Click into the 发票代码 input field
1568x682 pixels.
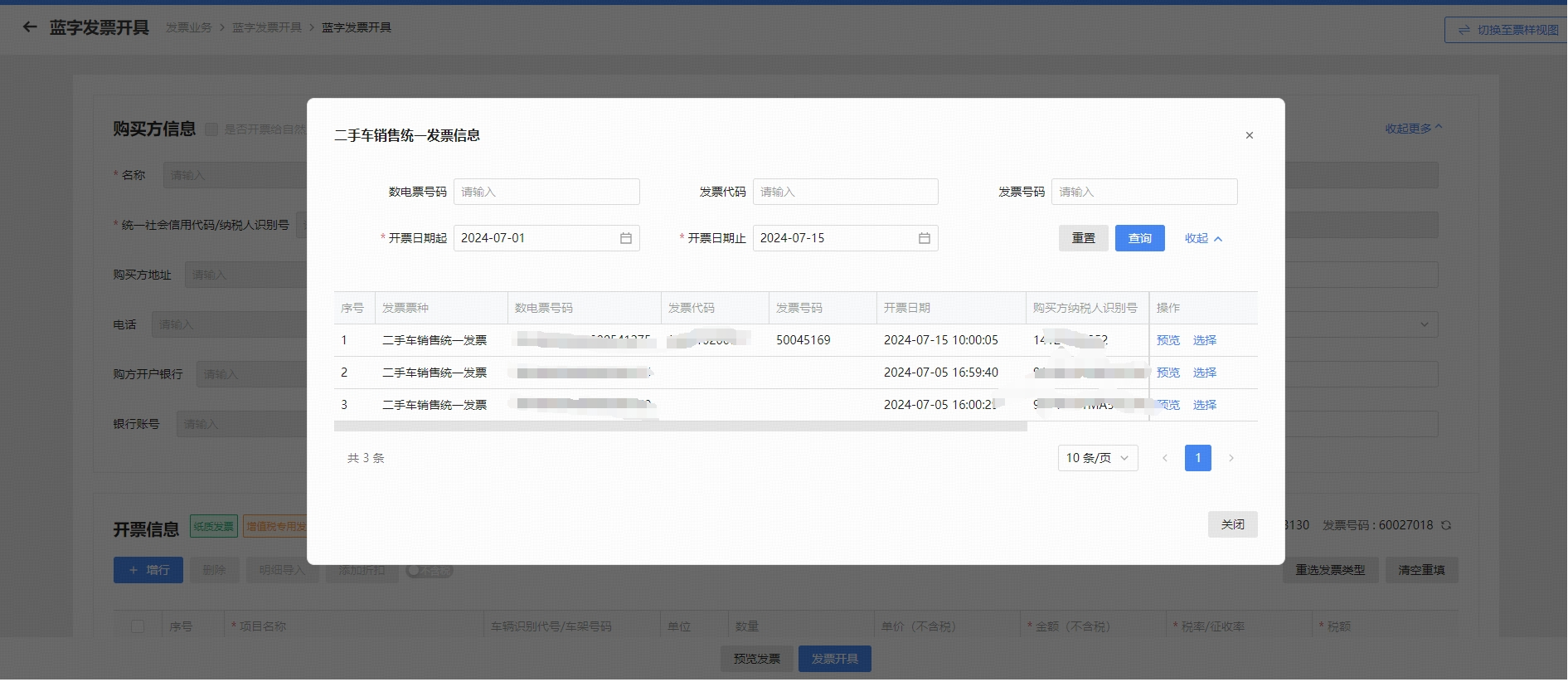coord(844,192)
